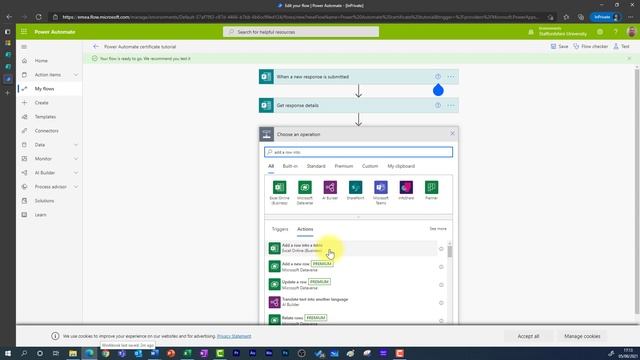Image resolution: width=640 pixels, height=360 pixels.
Task: Collapse the connectors list chevron
Action: coord(358,217)
